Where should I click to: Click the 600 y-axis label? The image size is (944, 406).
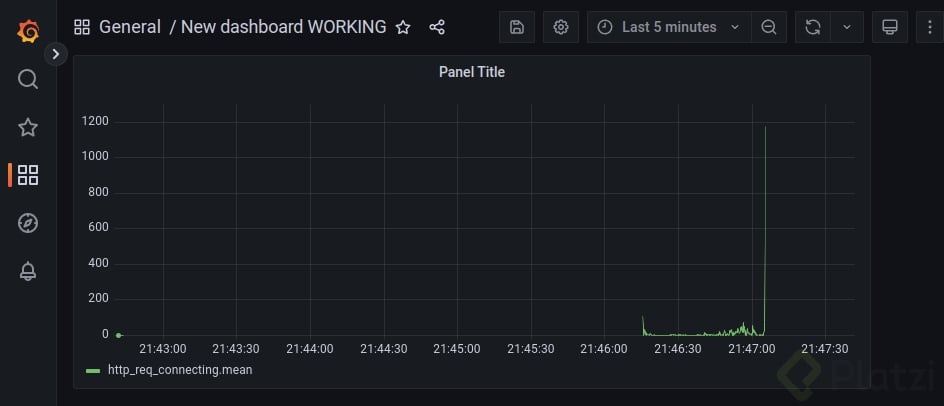[x=98, y=228]
